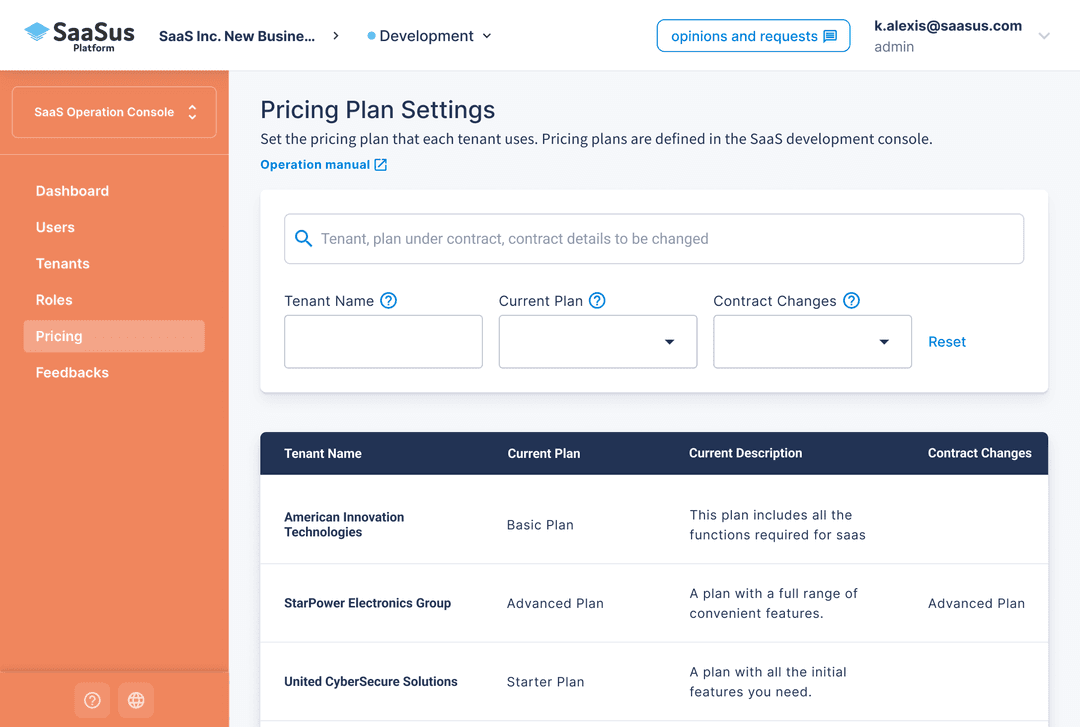Viewport: 1080px width, 727px height.
Task: Open the tooltip icon next to Contract Changes
Action: coord(851,300)
